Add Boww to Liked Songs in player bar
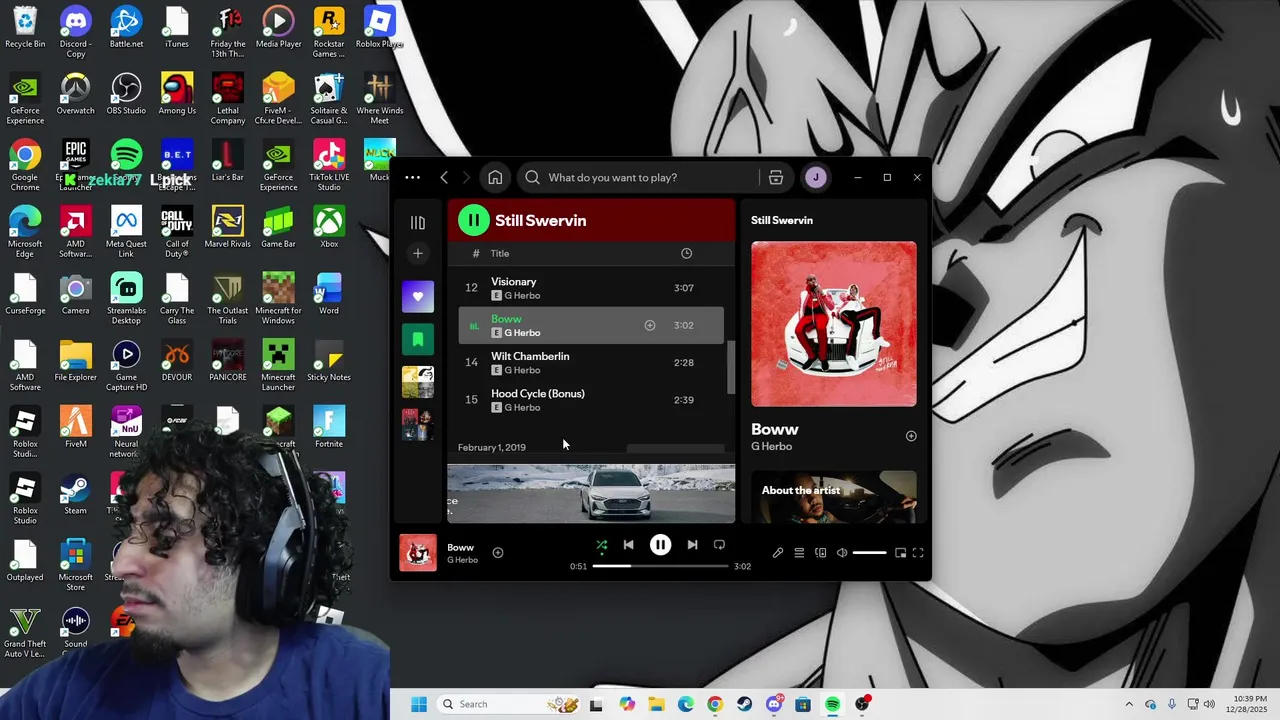This screenshot has width=1280, height=720. click(x=498, y=553)
